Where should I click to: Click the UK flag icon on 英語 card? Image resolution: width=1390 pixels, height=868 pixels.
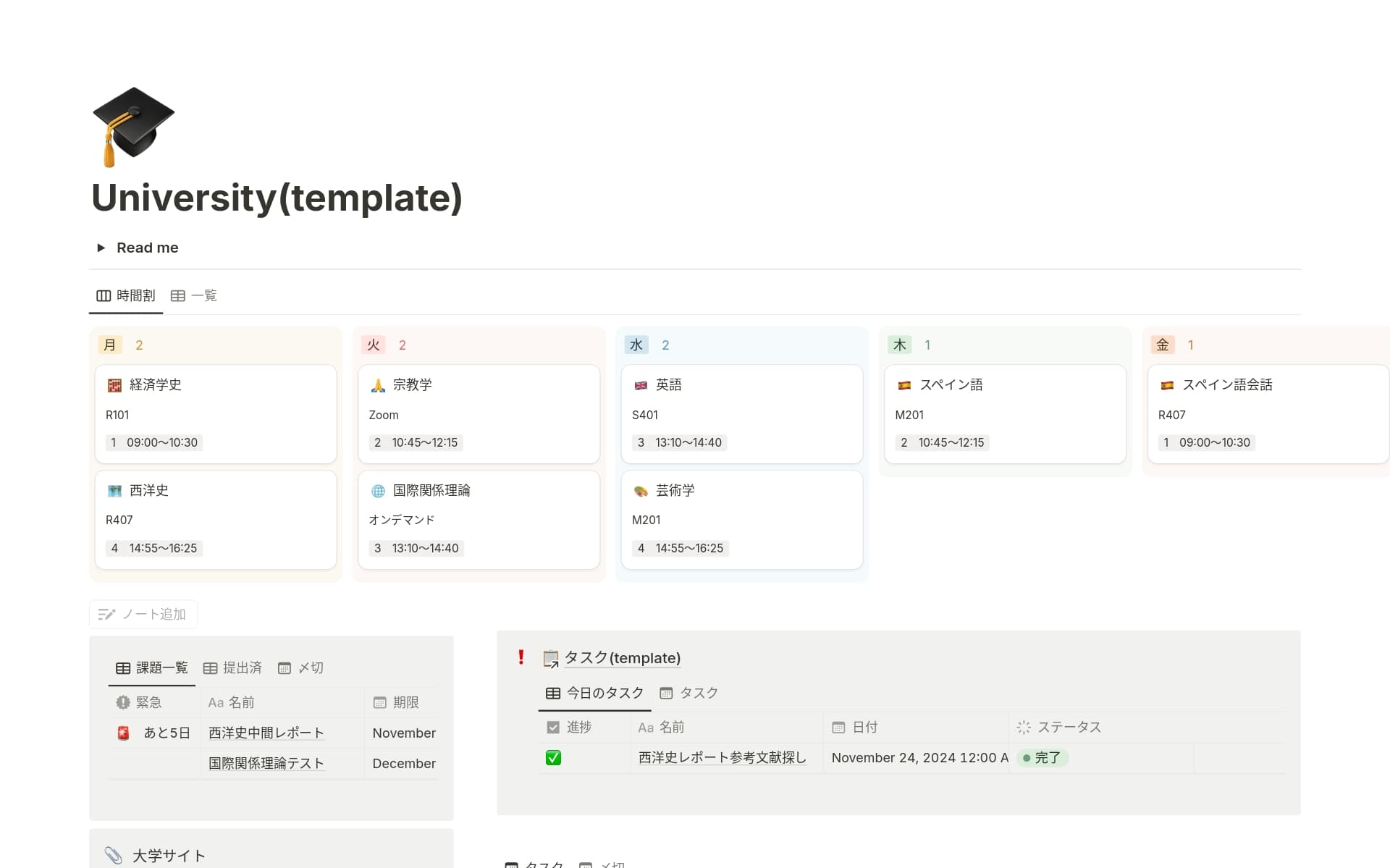coord(641,385)
